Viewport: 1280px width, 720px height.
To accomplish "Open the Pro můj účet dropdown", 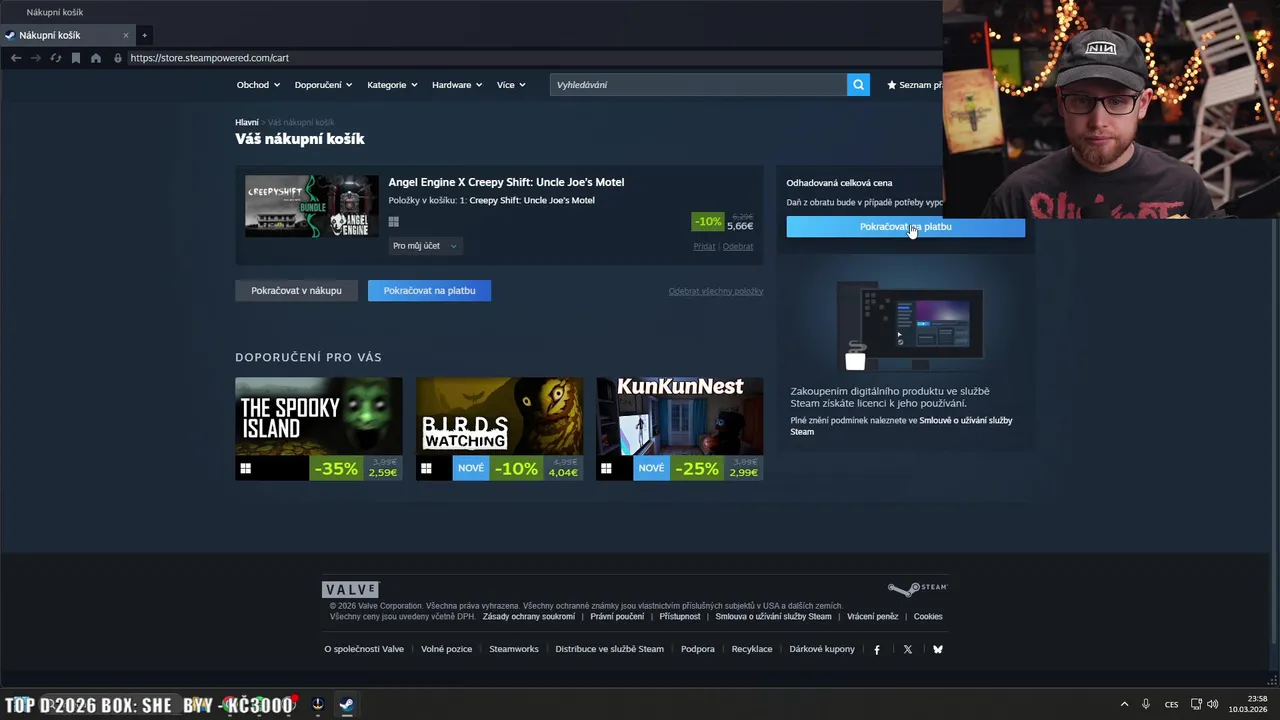I will click(x=425, y=246).
